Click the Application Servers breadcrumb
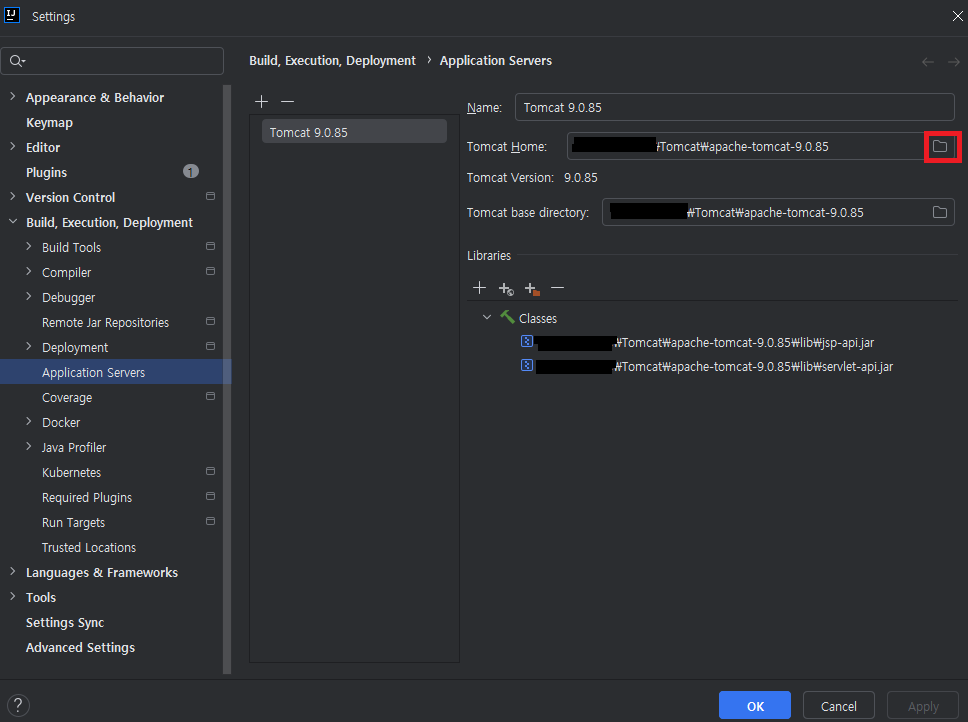Viewport: 968px width, 722px height. [x=496, y=60]
